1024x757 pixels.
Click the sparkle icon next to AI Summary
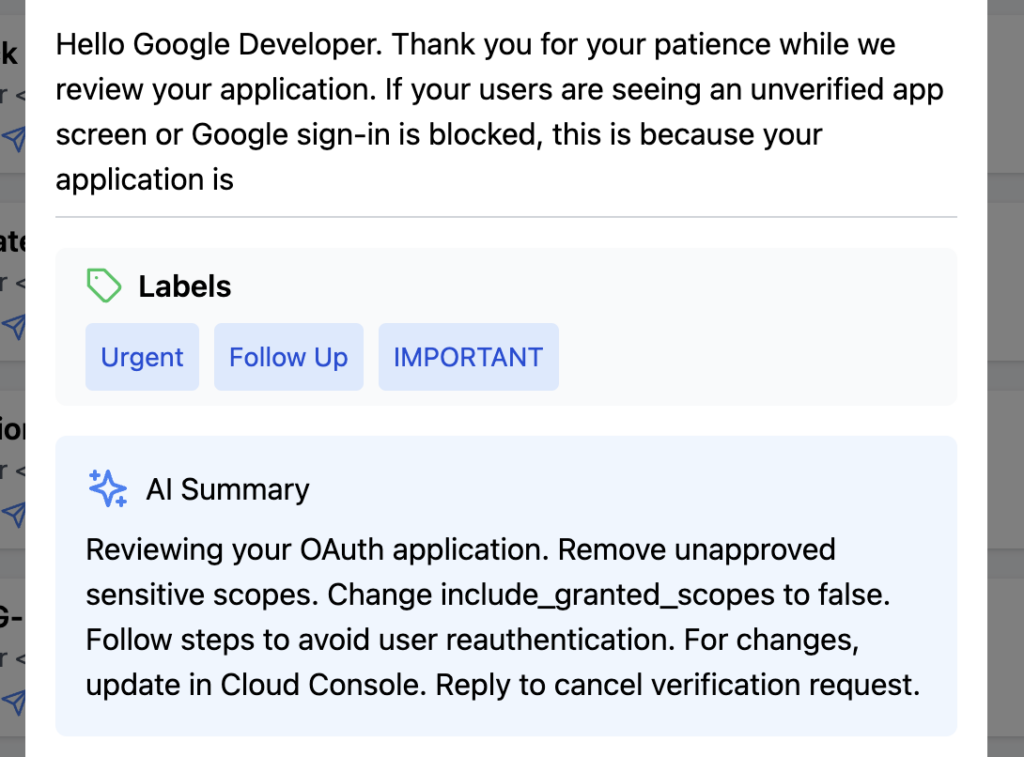click(x=108, y=489)
